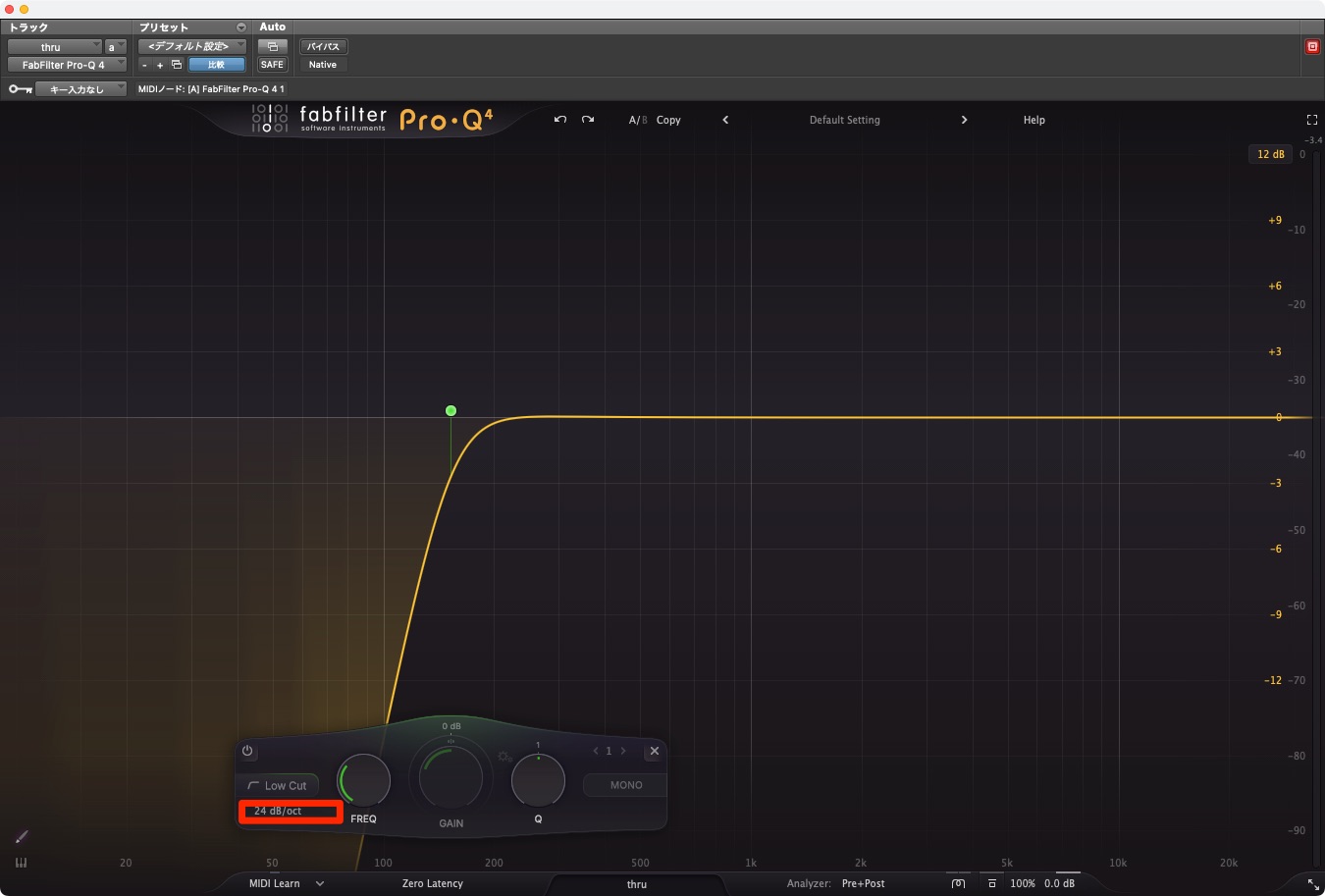Click the copy settings icon beside plus
This screenshot has width=1325, height=896.
click(177, 65)
